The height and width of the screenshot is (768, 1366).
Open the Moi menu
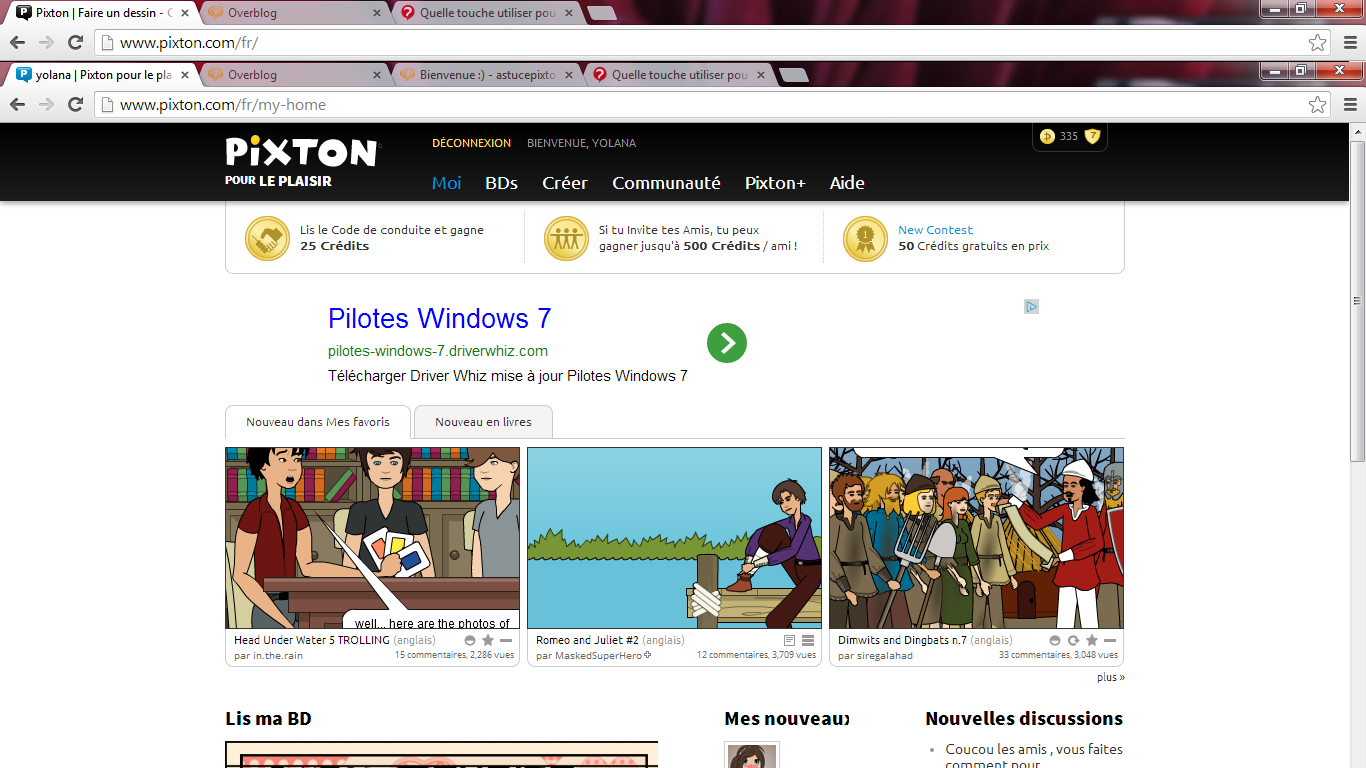pos(446,183)
